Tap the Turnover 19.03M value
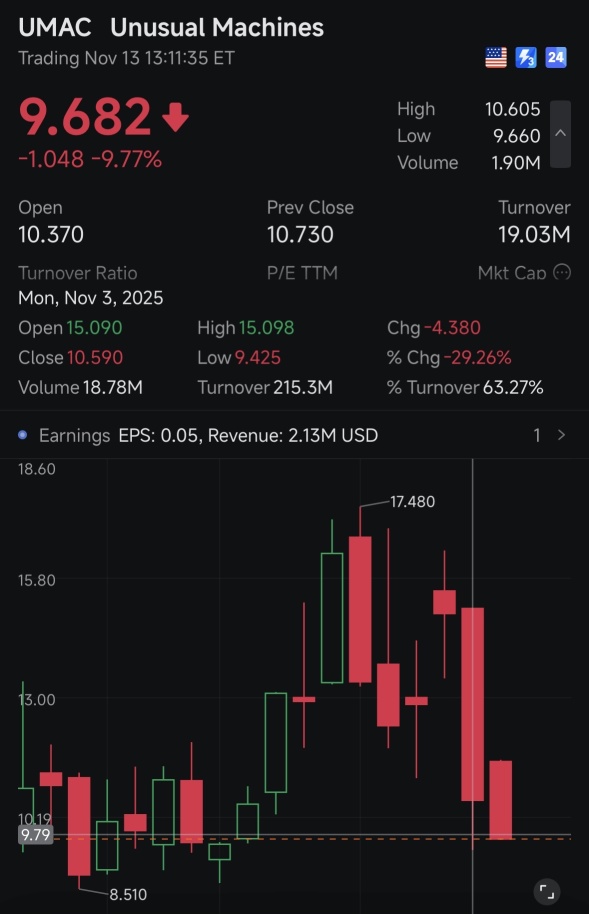 coord(534,234)
